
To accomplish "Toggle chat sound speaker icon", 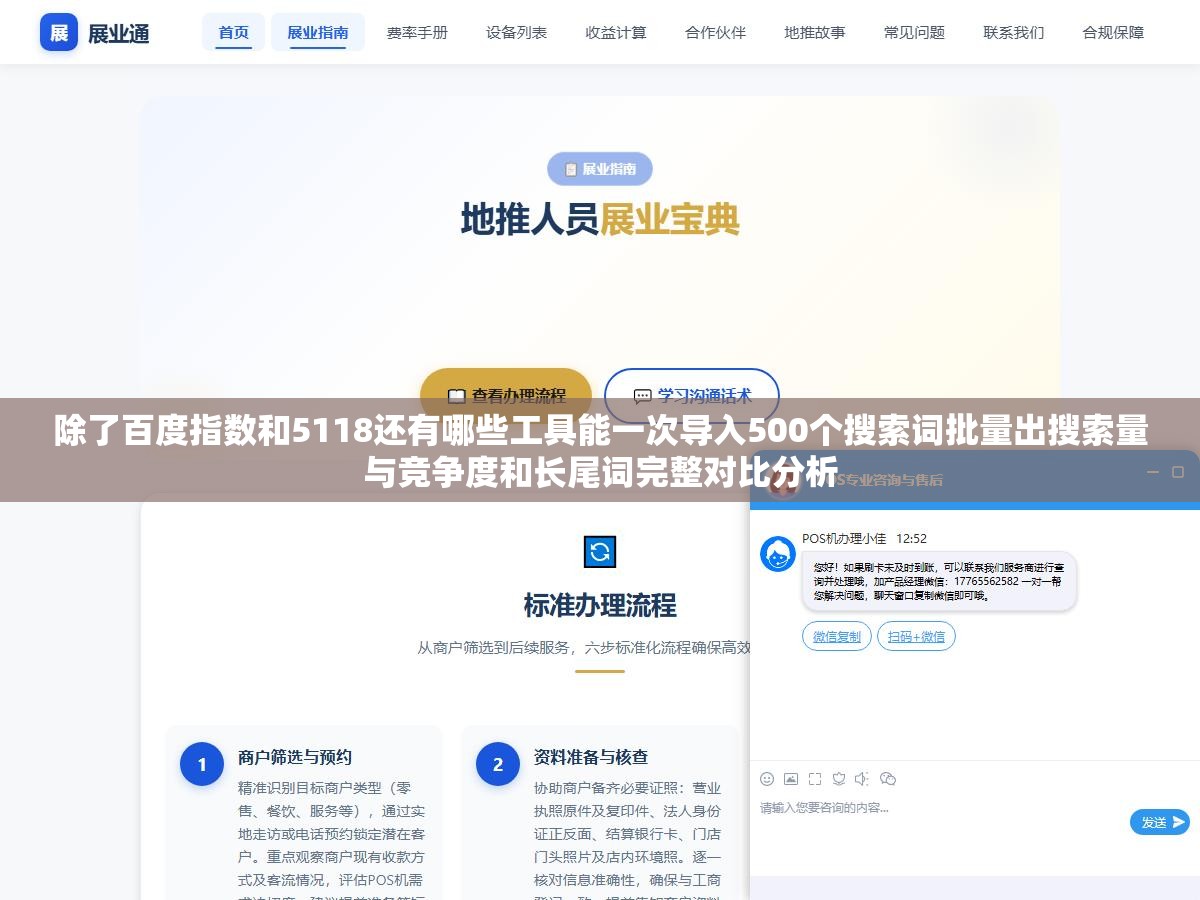I will (x=862, y=778).
